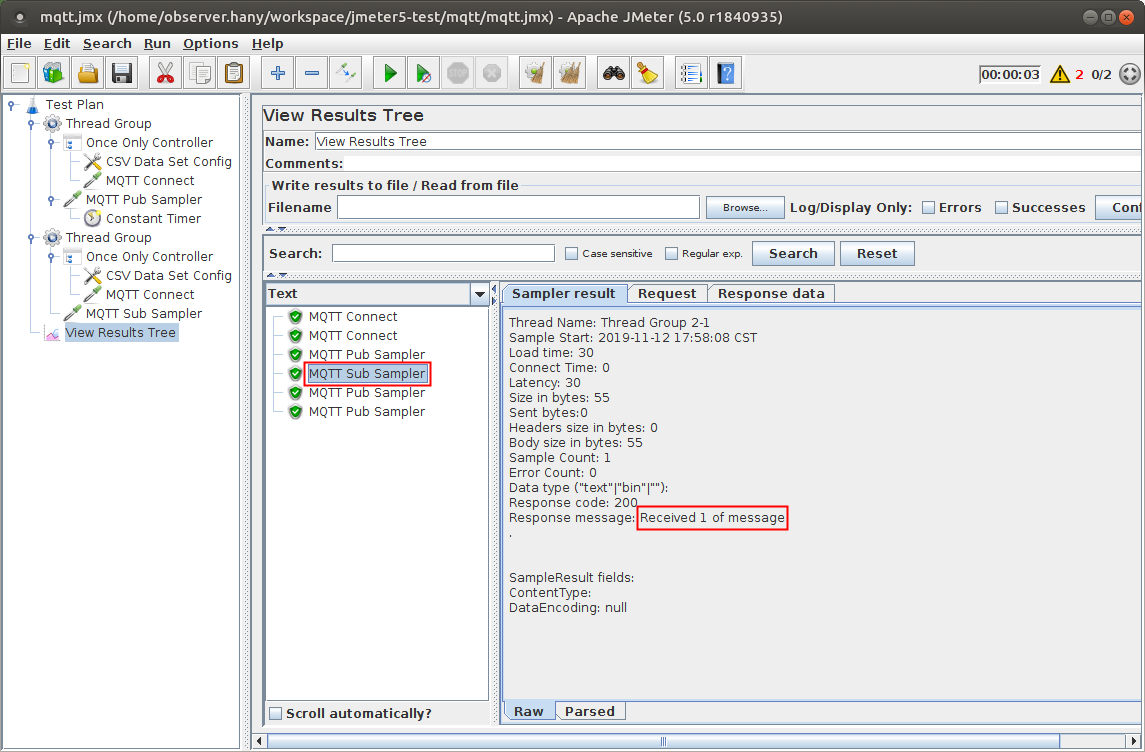Collapse all nodes with minus icon
The image size is (1145, 752).
[312, 73]
